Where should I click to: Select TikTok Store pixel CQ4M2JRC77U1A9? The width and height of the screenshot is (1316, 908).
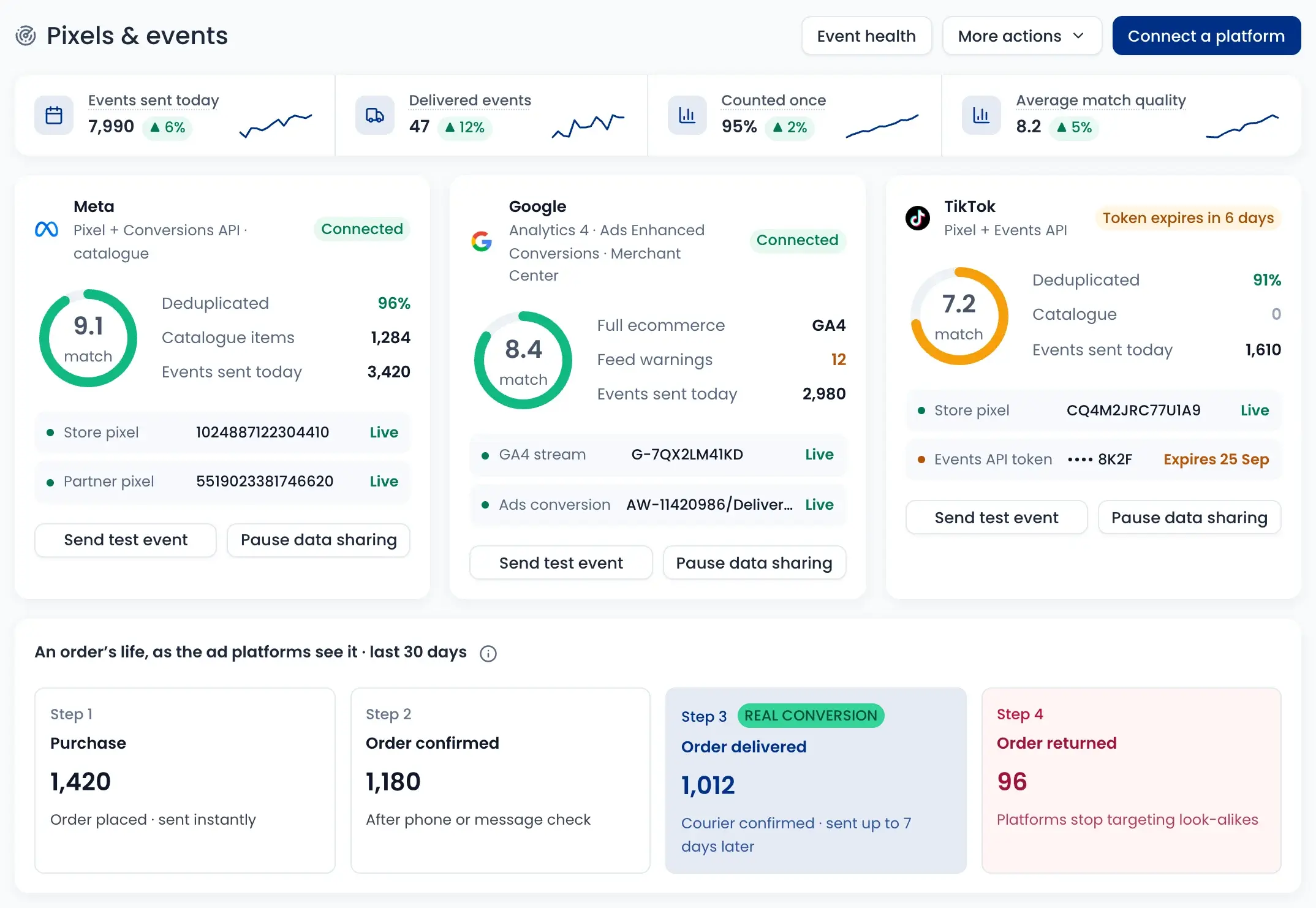1133,410
